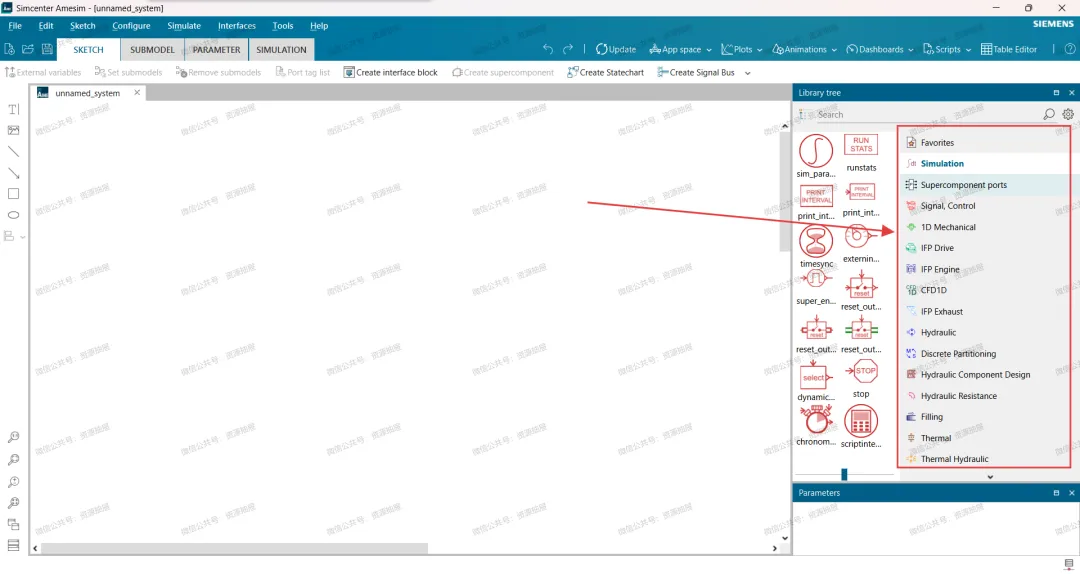This screenshot has height=574, width=1080.
Task: Click the new file icon
Action: pyautogui.click(x=9, y=49)
